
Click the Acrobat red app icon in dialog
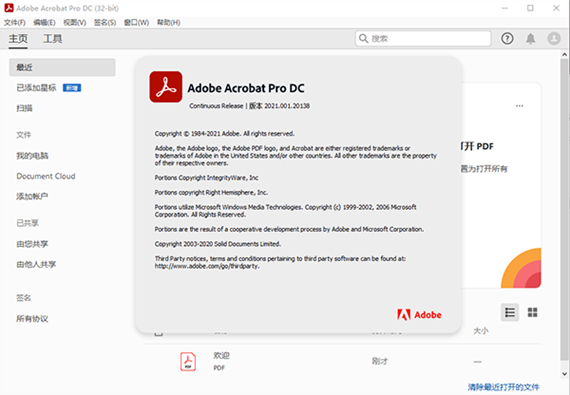(166, 87)
